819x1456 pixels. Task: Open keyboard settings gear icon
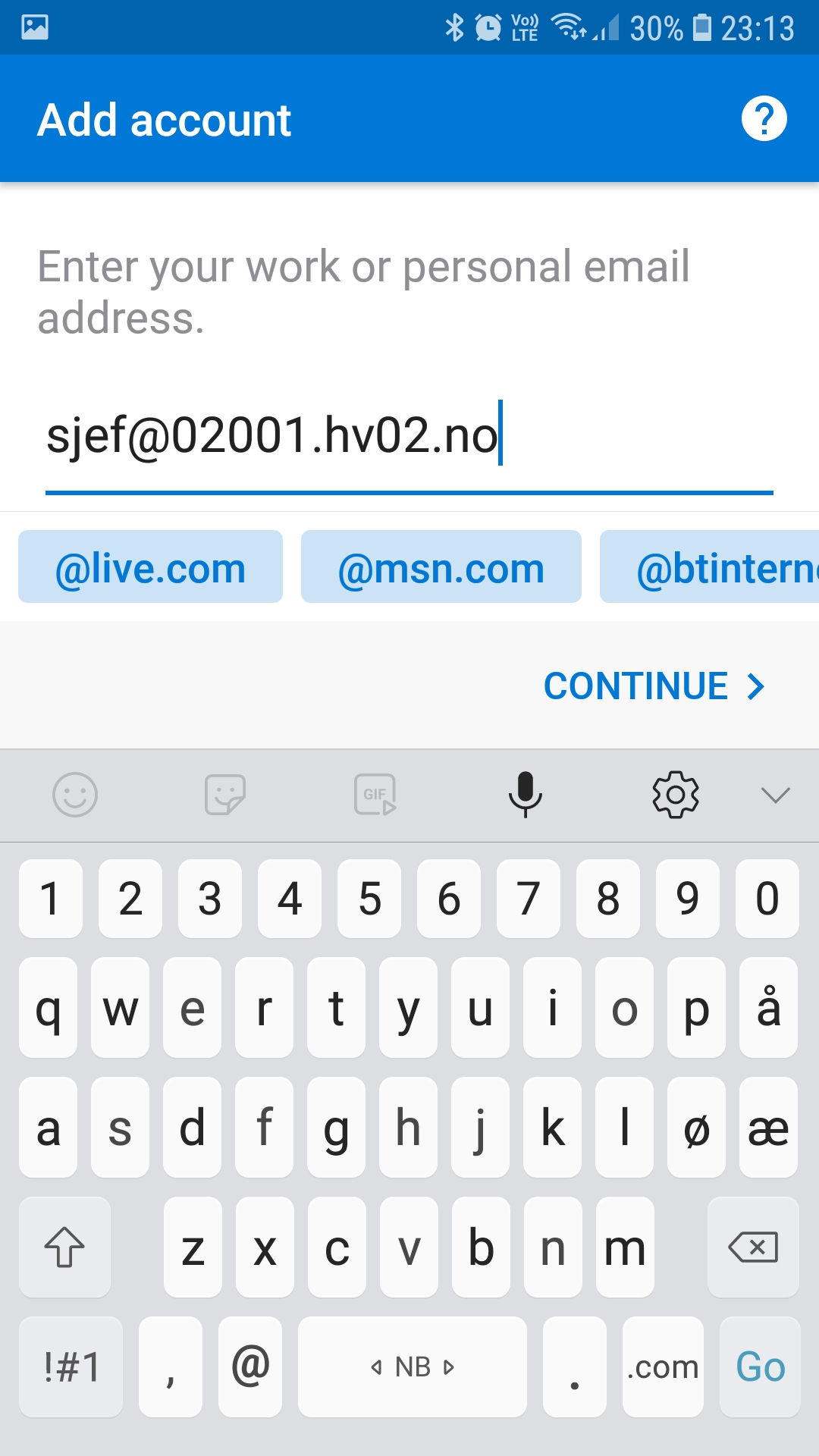[675, 795]
